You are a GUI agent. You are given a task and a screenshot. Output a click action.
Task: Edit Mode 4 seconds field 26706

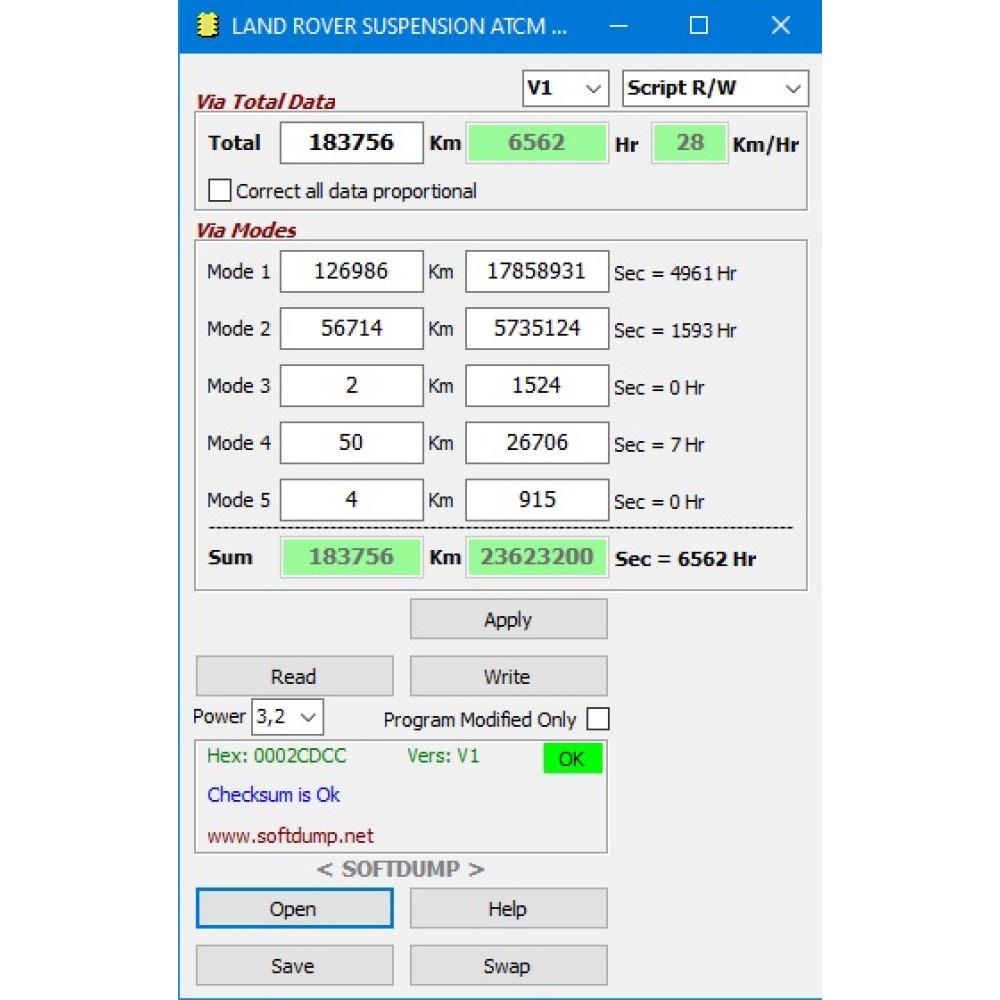pyautogui.click(x=537, y=443)
